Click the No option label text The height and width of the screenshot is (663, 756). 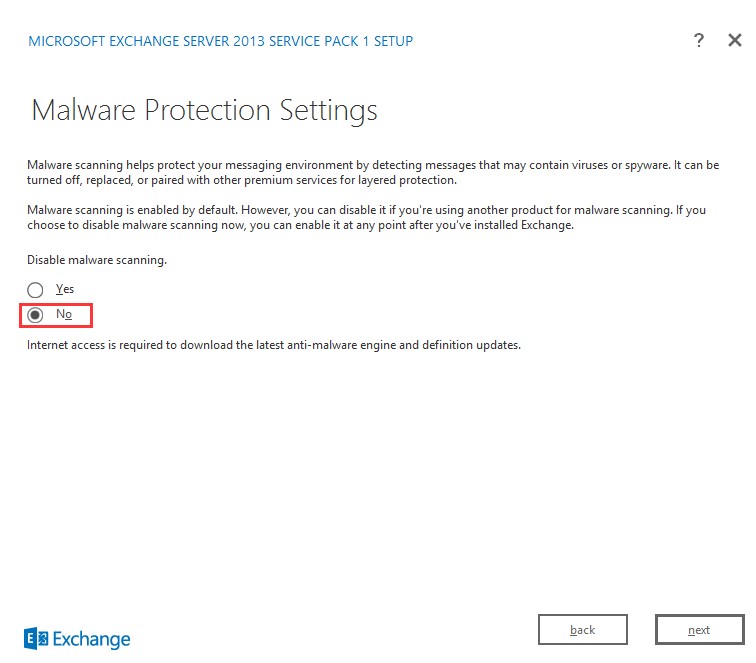[64, 314]
